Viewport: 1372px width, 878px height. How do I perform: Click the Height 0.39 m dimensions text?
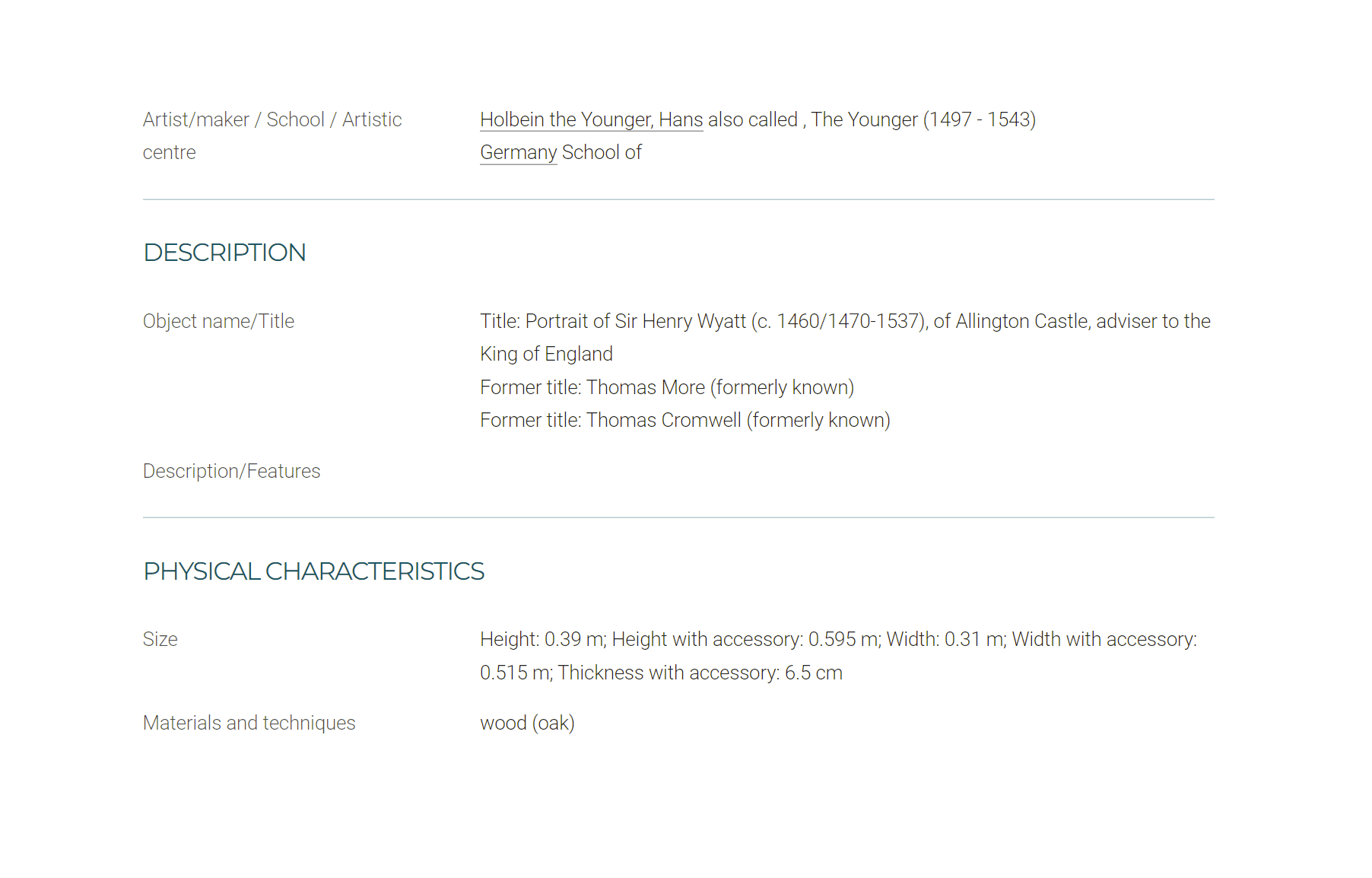coord(543,640)
